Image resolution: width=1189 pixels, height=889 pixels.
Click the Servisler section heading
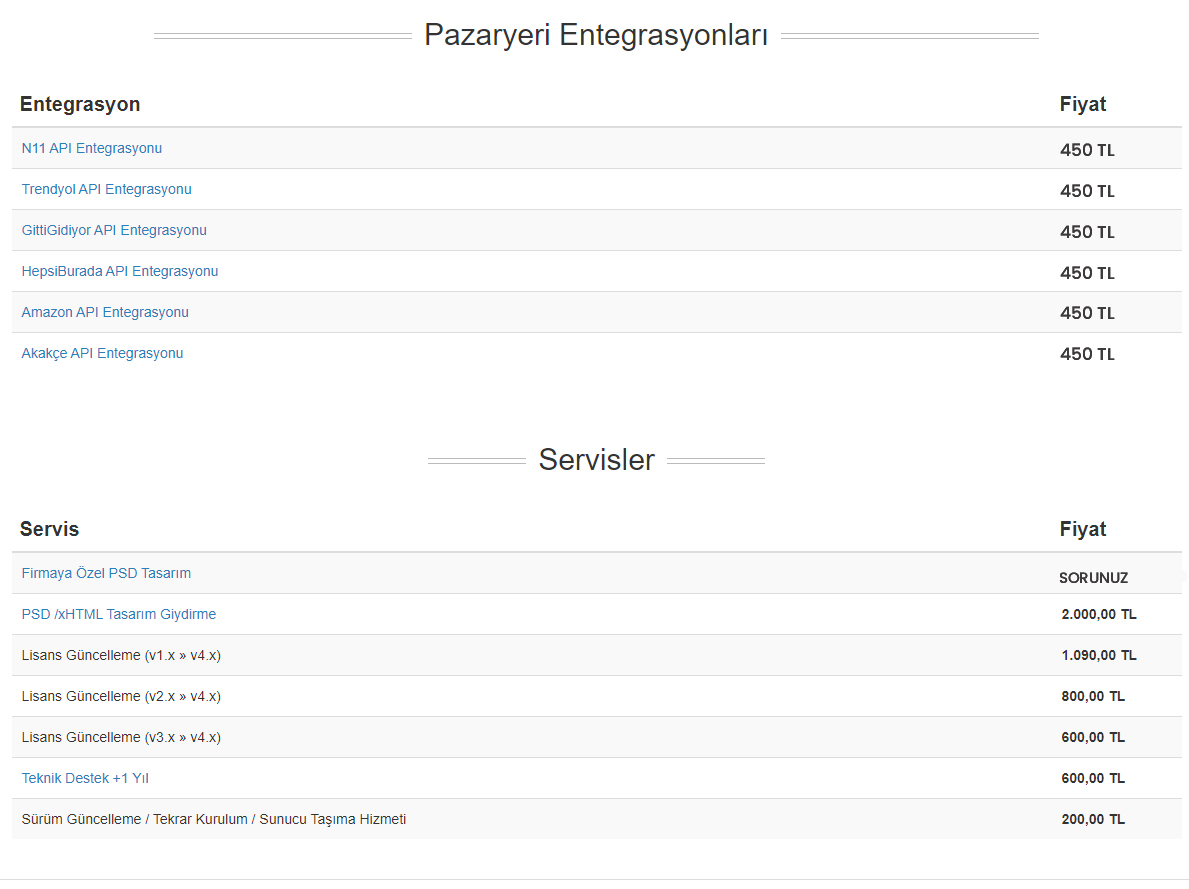tap(596, 460)
